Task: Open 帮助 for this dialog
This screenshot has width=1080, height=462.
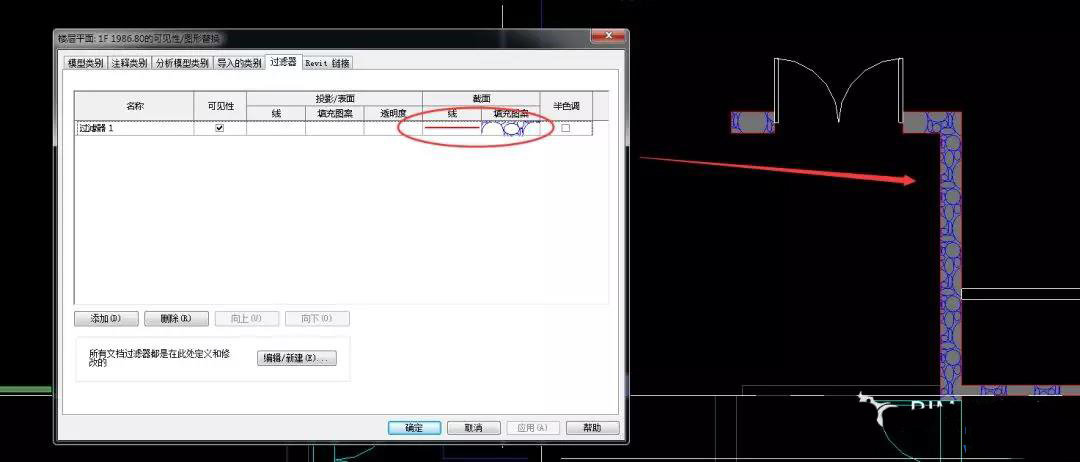Action: (592, 428)
